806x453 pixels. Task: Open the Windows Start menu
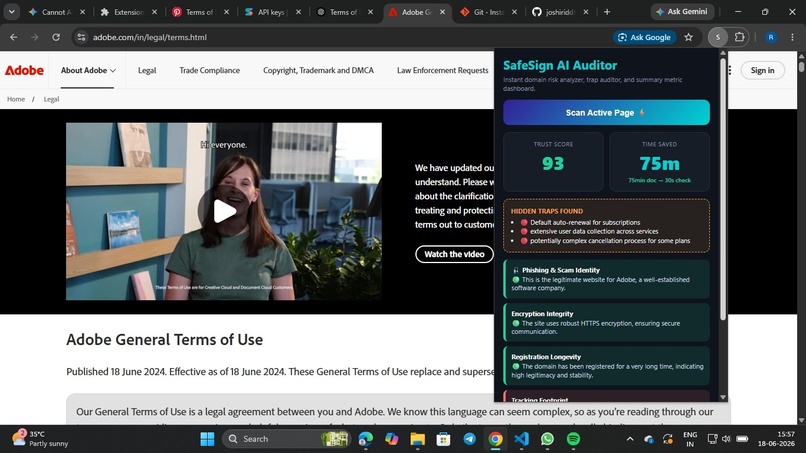point(207,439)
